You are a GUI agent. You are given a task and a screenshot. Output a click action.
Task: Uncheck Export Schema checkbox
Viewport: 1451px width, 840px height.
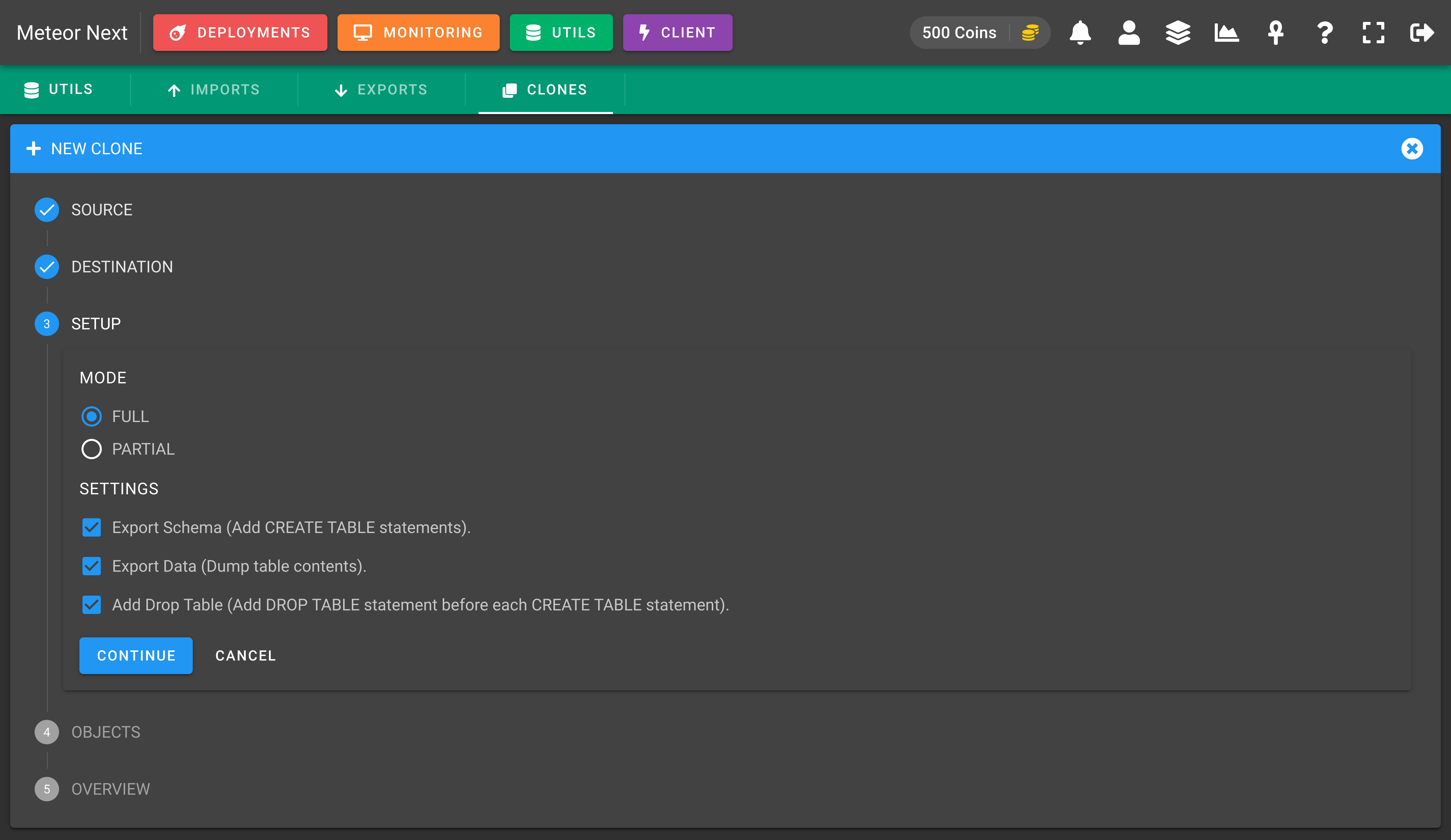tap(92, 527)
